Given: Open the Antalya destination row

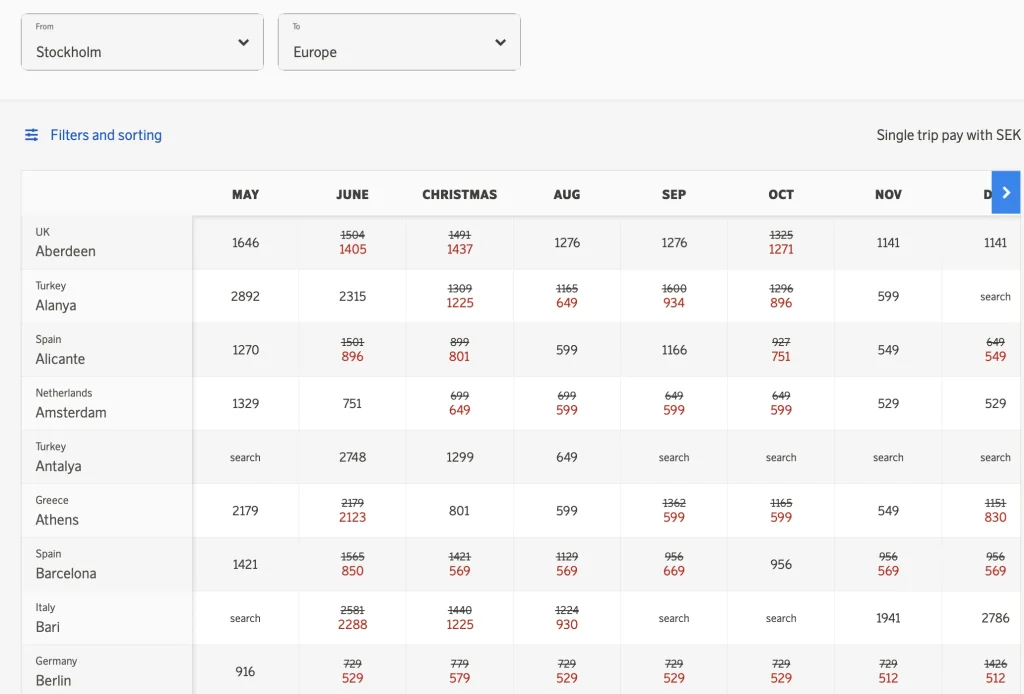Looking at the screenshot, I should 107,456.
